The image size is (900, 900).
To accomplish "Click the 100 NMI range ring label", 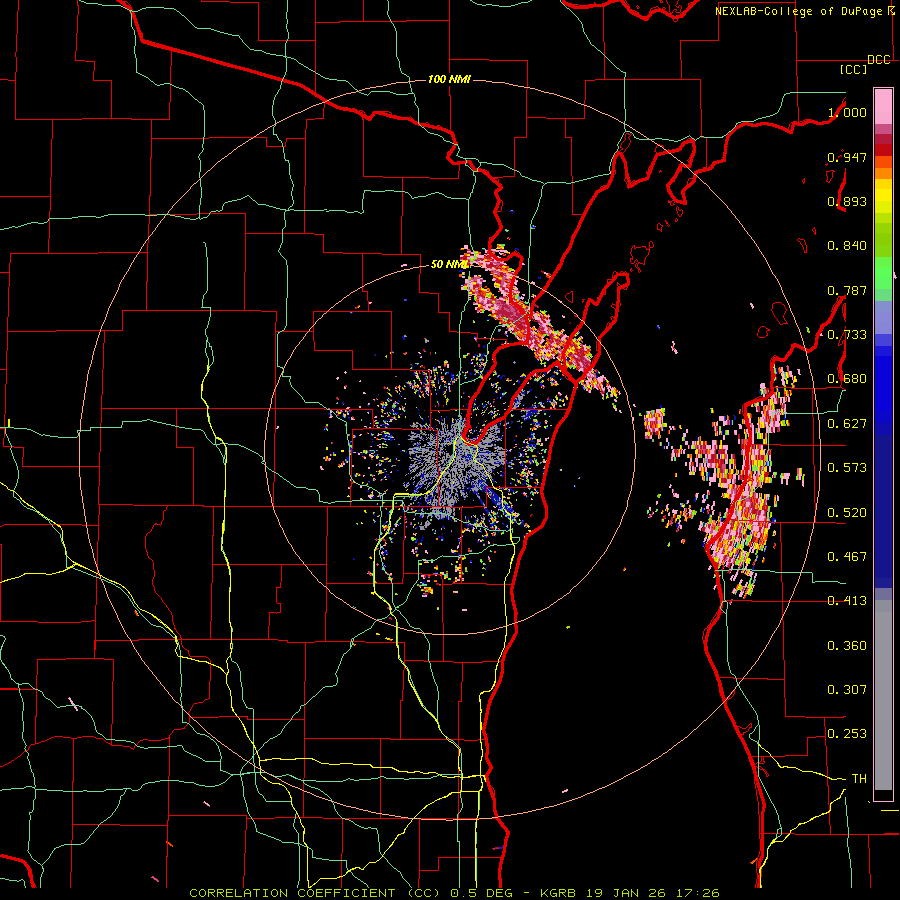I will [449, 79].
